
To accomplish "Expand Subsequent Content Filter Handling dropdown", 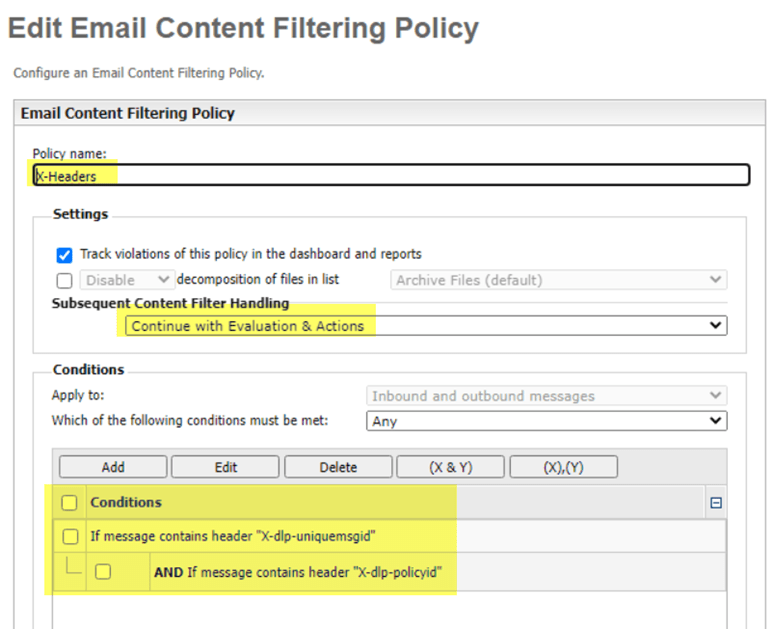I will point(425,326).
